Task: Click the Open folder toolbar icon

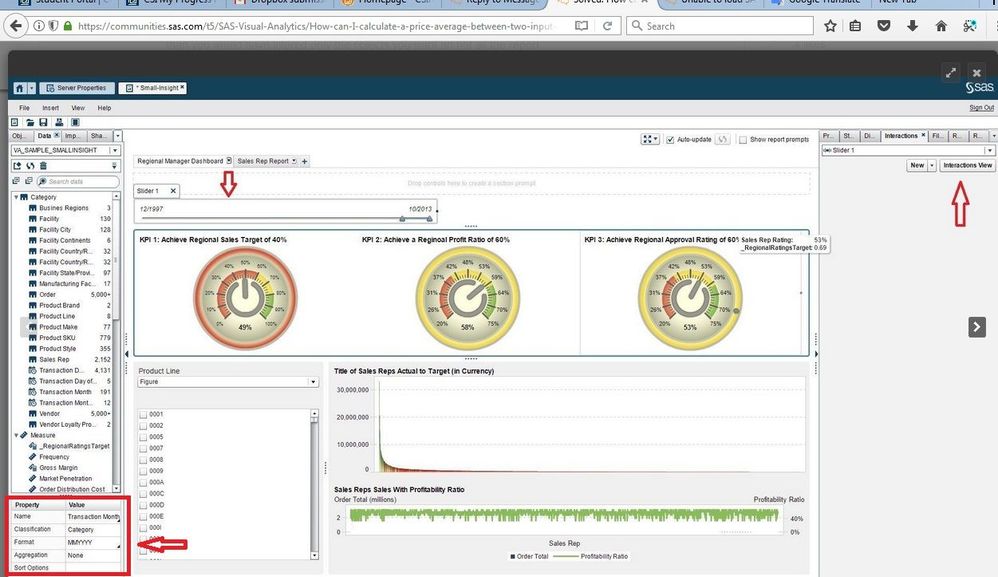Action: click(x=29, y=122)
